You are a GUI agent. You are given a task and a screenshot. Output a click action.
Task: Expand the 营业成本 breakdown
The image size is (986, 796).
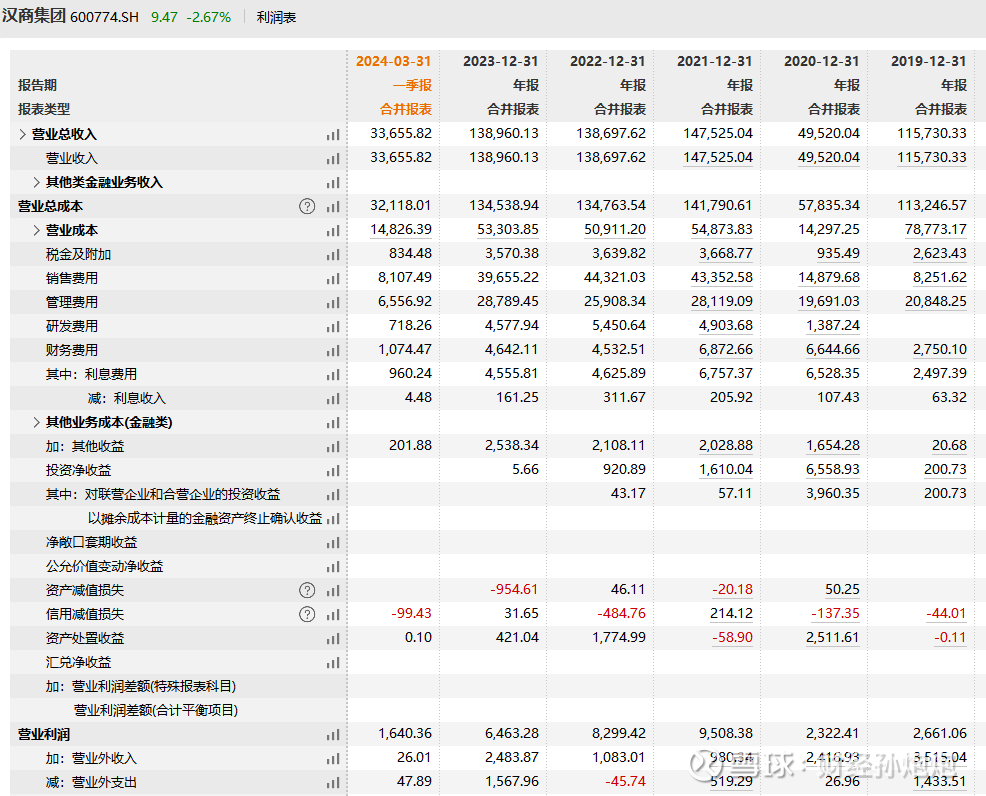pyautogui.click(x=36, y=230)
